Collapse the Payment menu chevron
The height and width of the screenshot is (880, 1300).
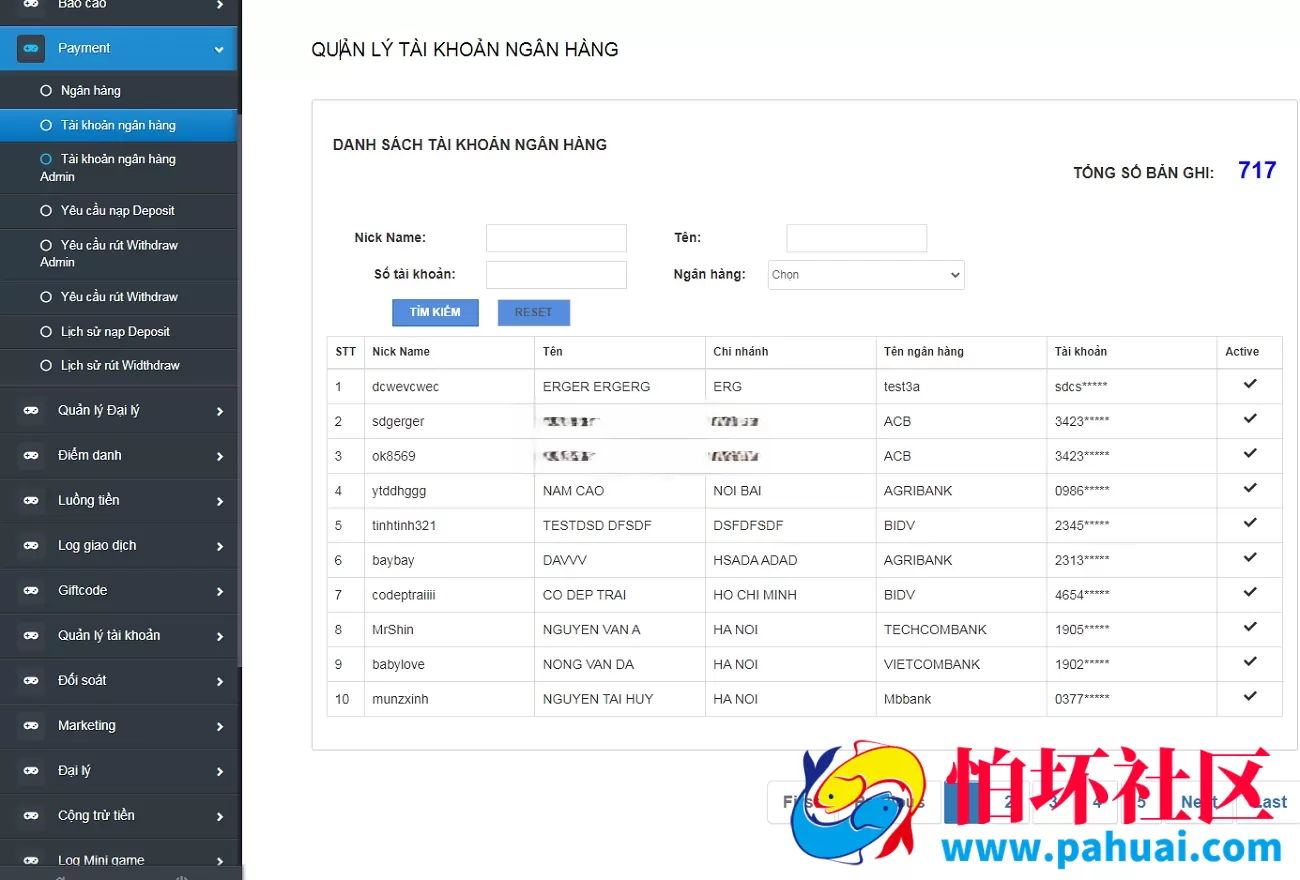pos(219,49)
